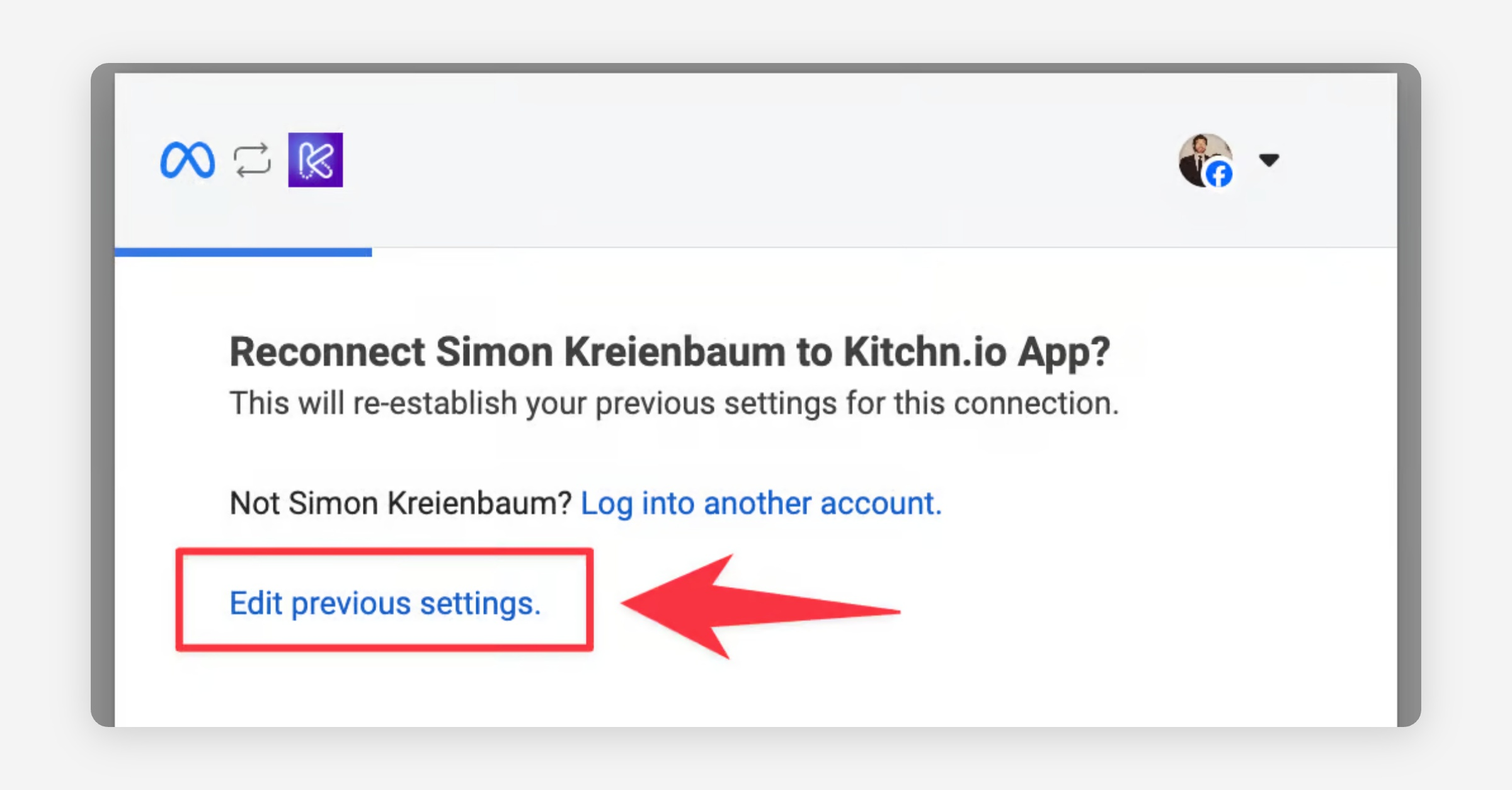Click the blue filled progress bar segment
Viewport: 1512px width, 790px height.
coord(243,252)
